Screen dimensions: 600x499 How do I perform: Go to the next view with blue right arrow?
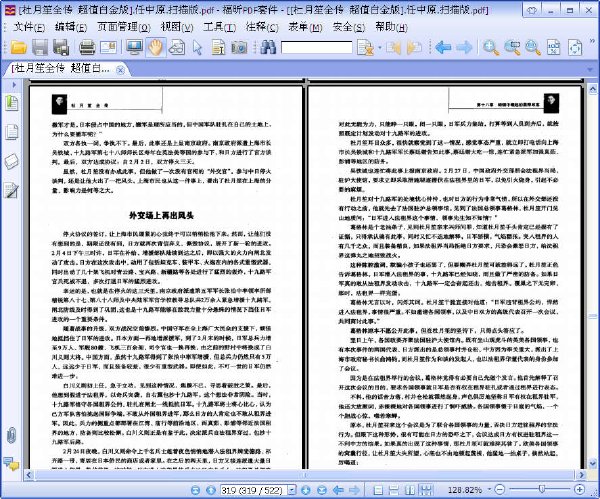click(464, 47)
